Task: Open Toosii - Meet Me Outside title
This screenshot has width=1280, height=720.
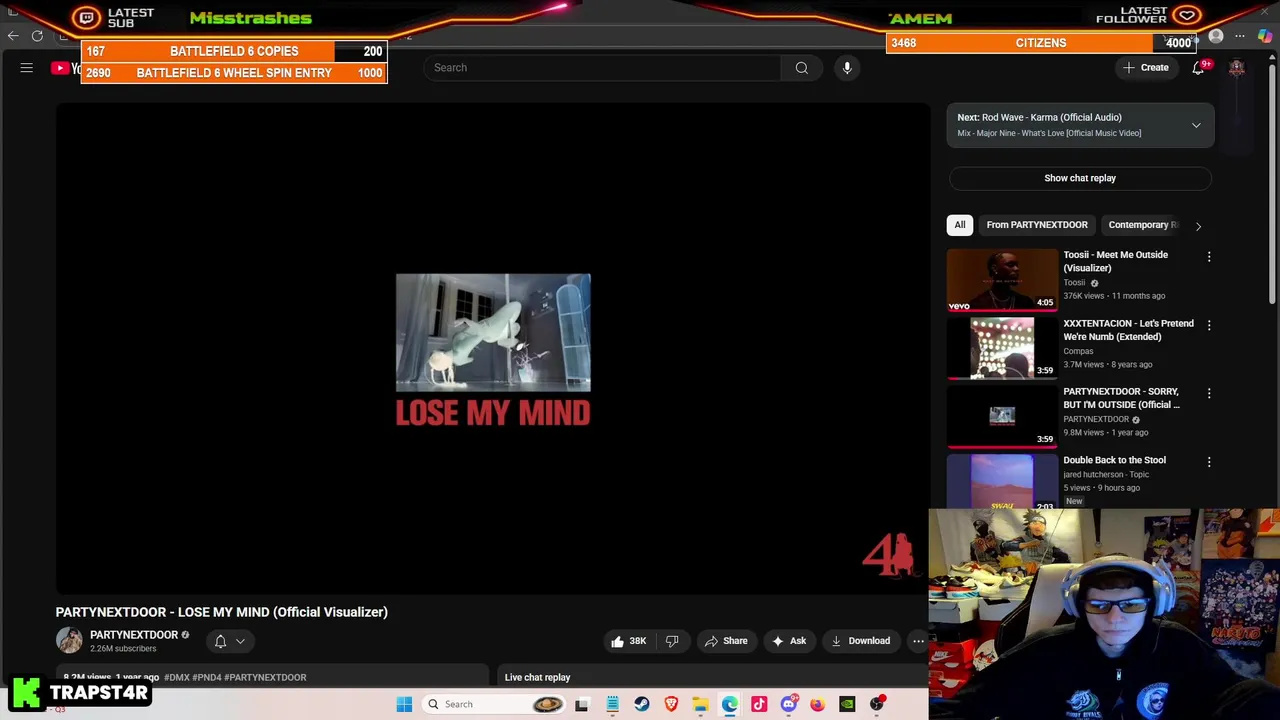Action: pos(1115,261)
